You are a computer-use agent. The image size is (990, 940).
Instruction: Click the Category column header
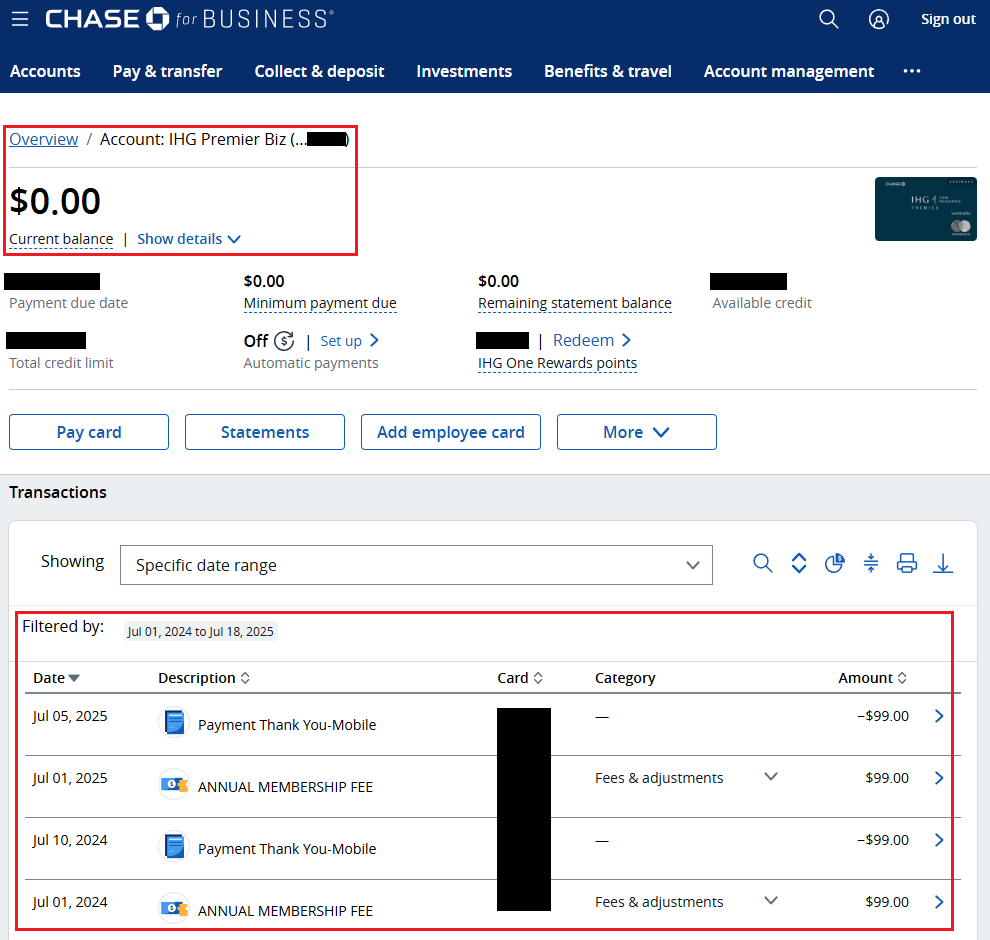[x=625, y=678]
